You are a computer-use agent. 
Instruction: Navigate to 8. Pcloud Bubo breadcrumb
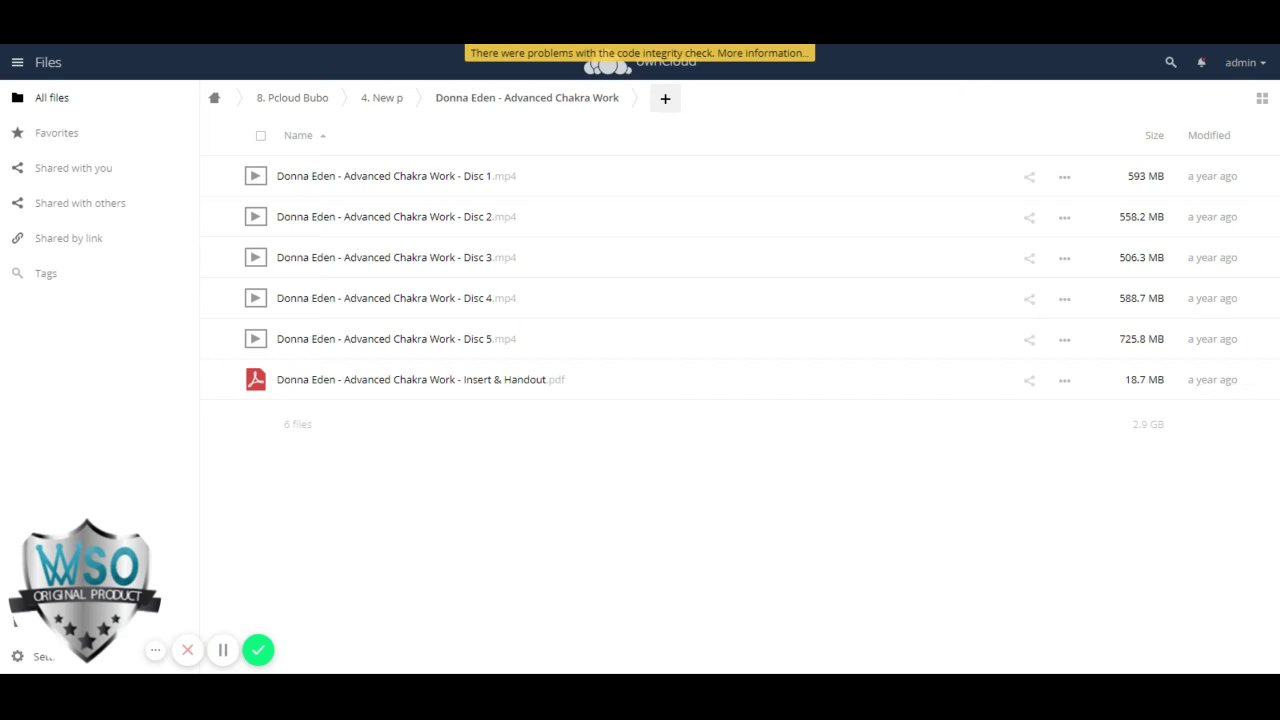[292, 98]
